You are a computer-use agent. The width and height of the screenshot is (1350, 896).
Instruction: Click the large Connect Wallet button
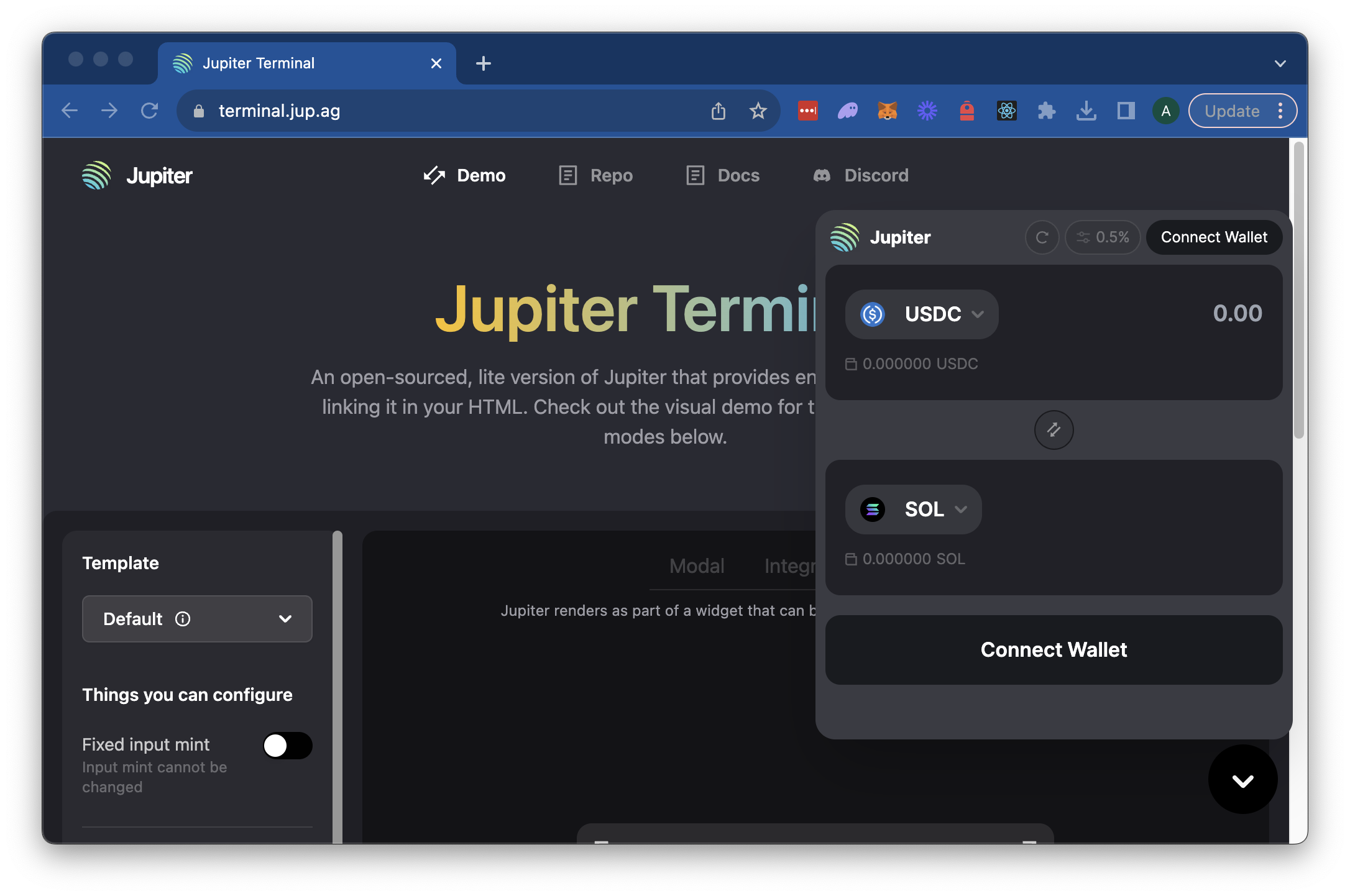tap(1054, 650)
